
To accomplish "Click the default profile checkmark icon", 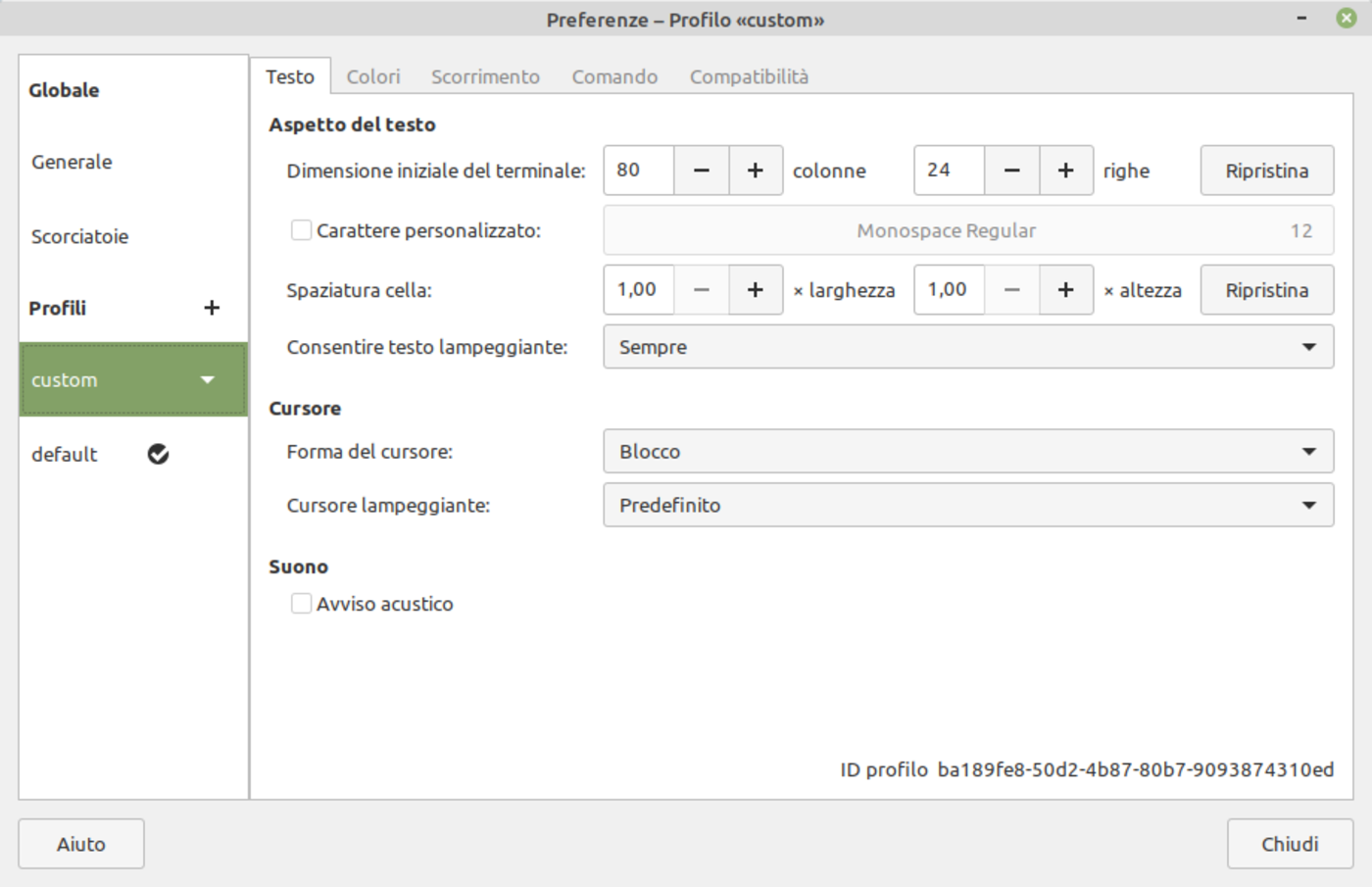I will coord(158,454).
